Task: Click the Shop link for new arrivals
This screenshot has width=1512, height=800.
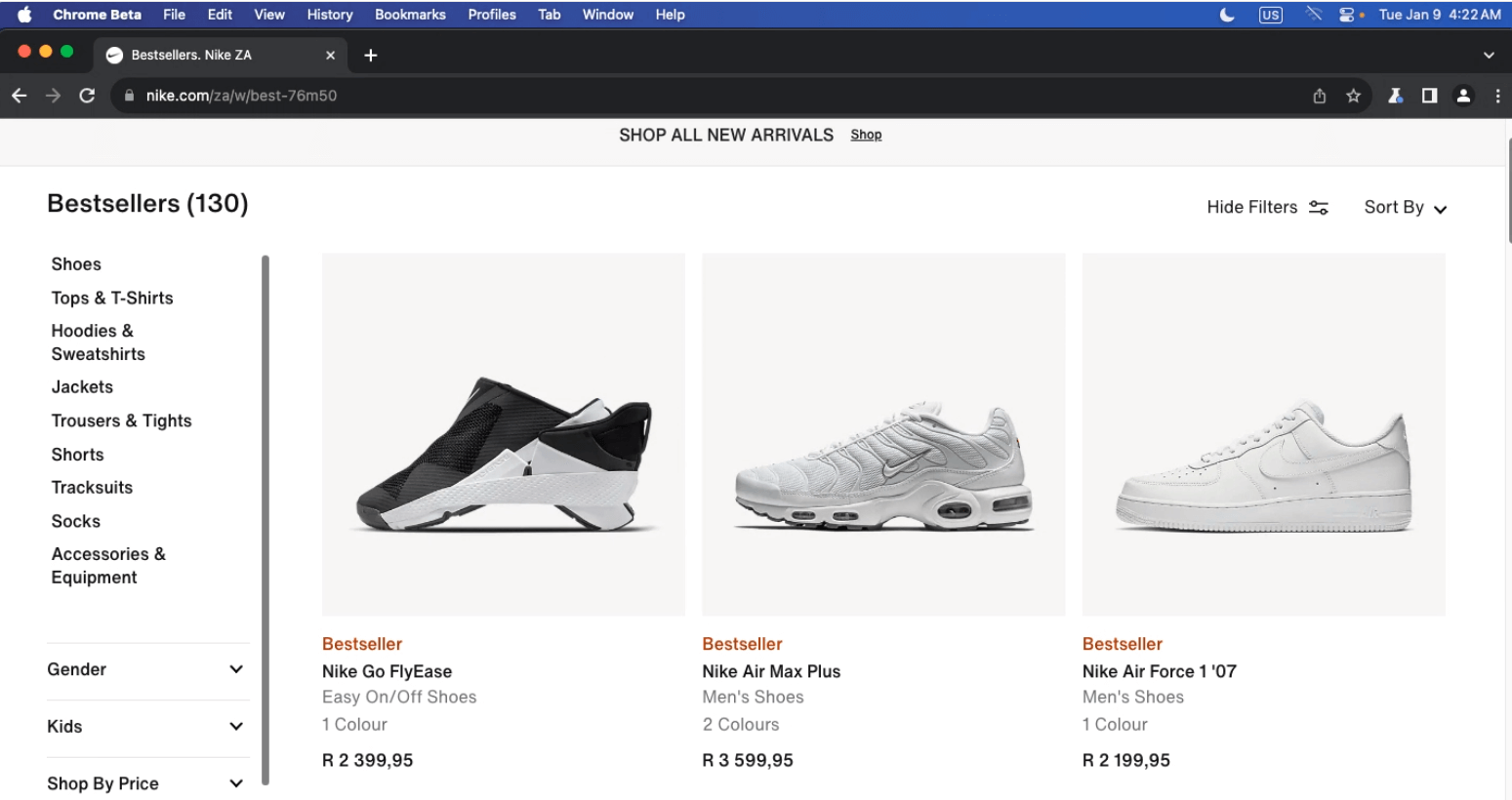Action: 866,135
